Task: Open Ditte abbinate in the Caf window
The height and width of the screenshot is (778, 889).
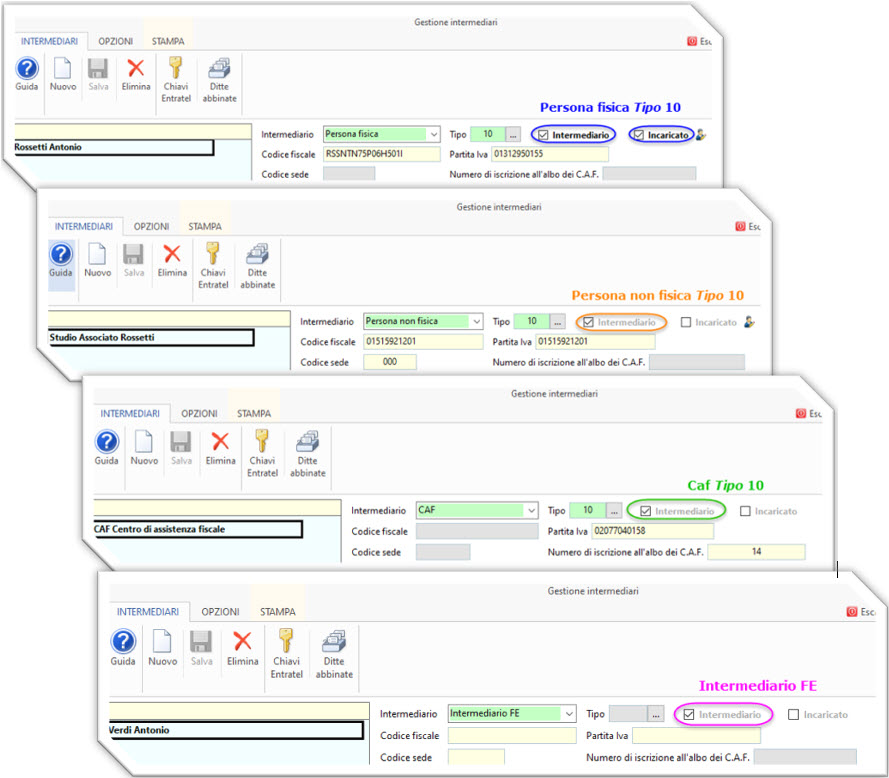Action: pos(308,453)
